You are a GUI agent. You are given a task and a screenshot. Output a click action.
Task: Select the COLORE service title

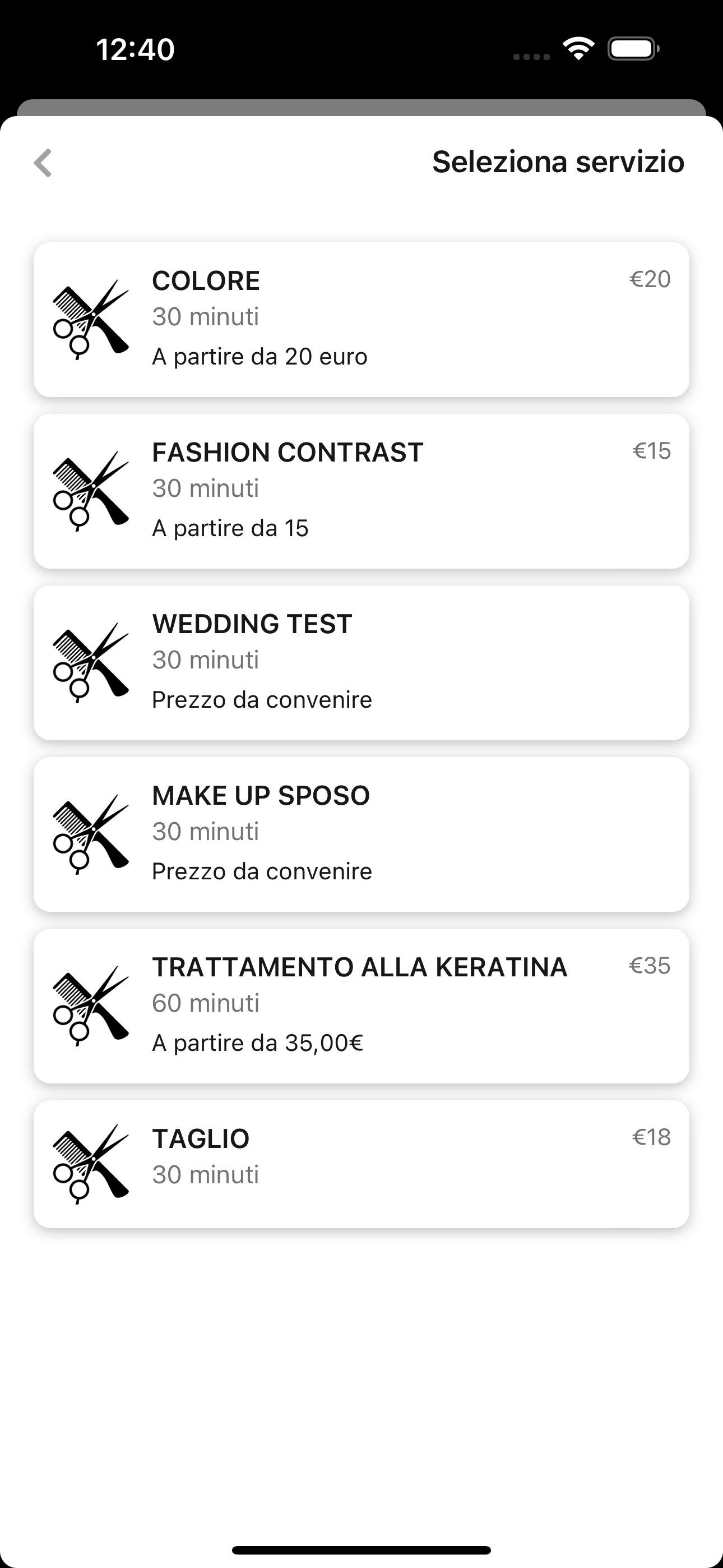206,281
